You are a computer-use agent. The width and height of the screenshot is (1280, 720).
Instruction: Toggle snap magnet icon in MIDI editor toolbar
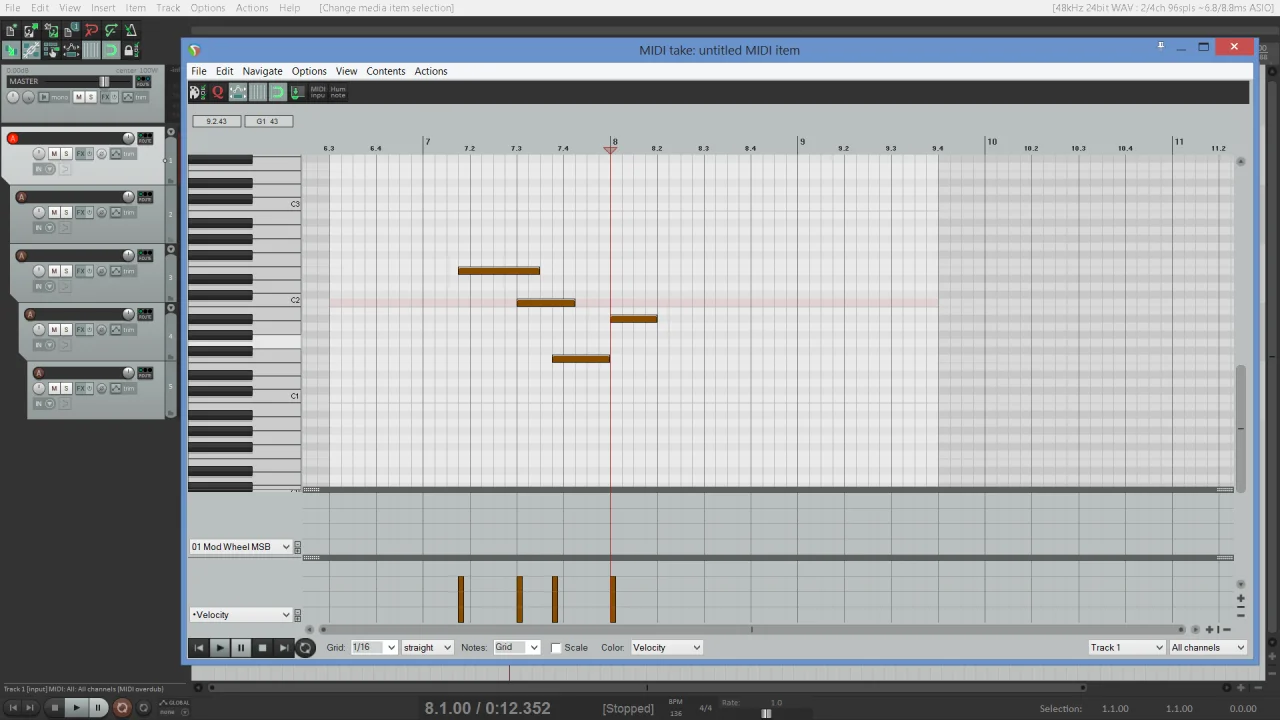(x=277, y=92)
